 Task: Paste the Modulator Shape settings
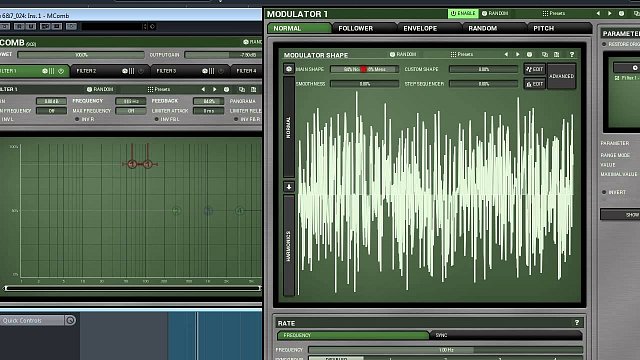point(556,54)
